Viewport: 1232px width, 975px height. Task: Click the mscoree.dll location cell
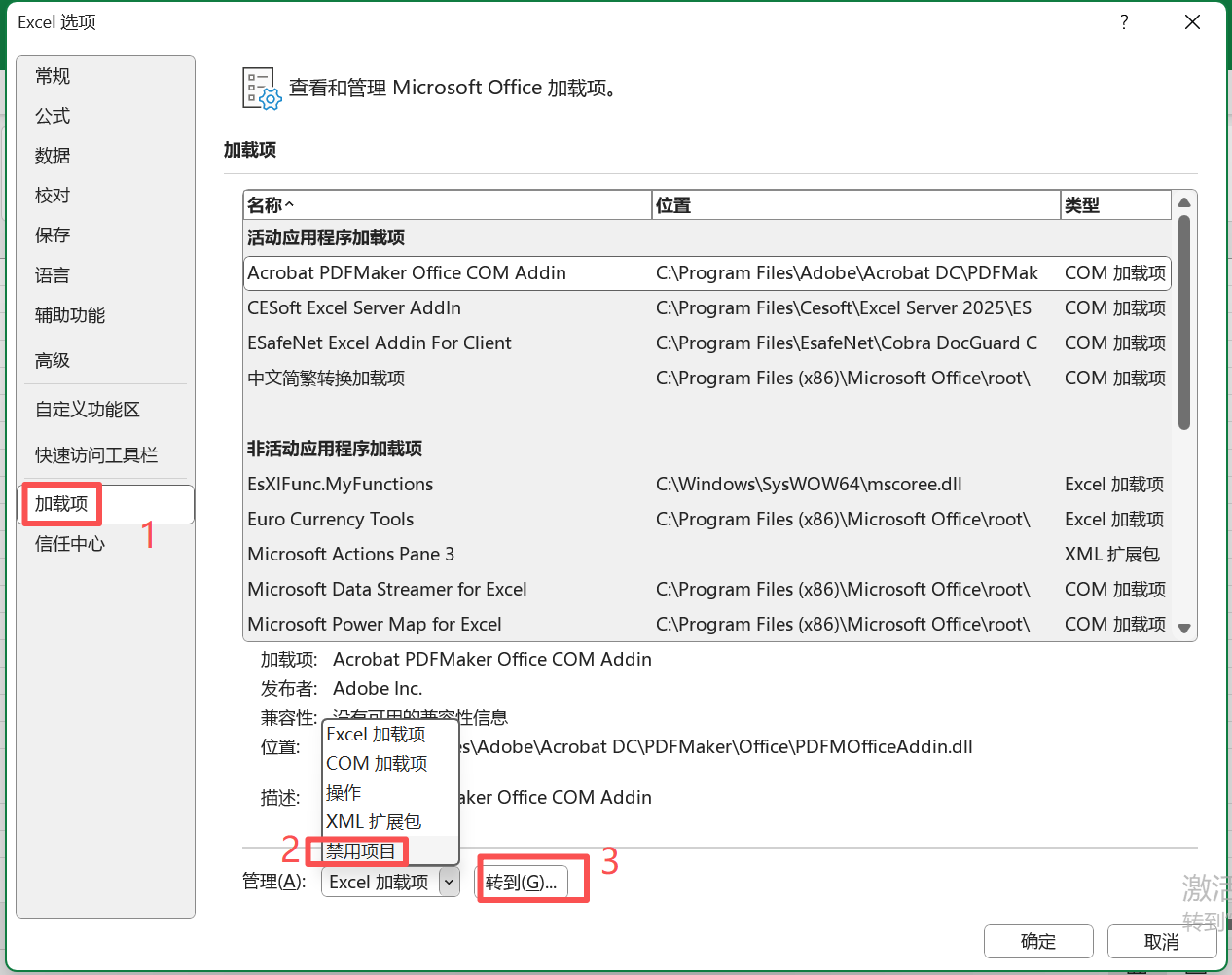[809, 485]
